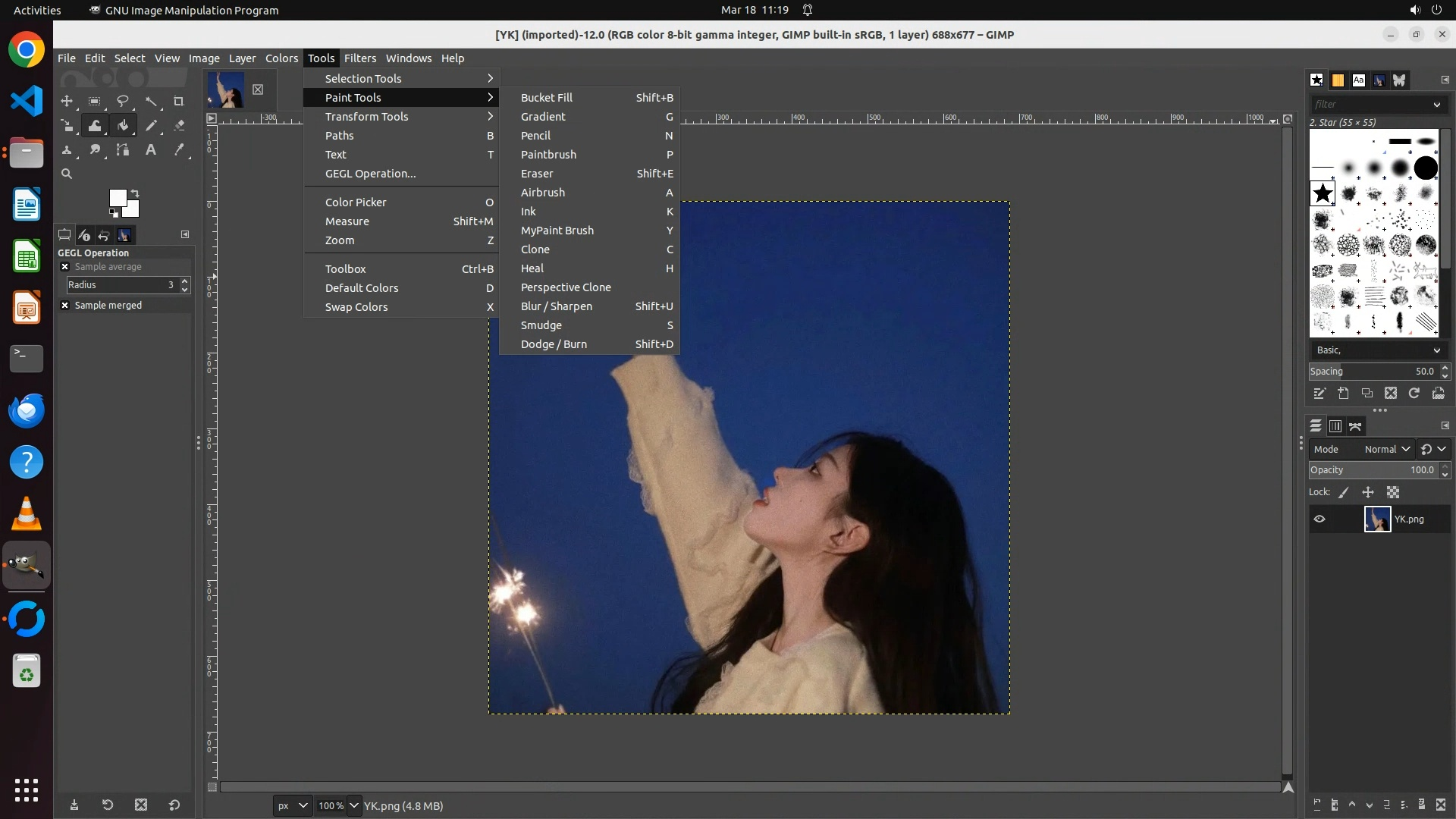Click the Refresh brushes icon
The height and width of the screenshot is (819, 1456).
pos(1414,393)
